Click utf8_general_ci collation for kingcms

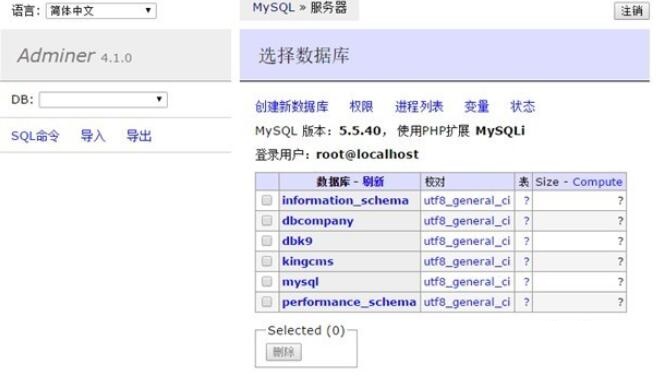[467, 261]
